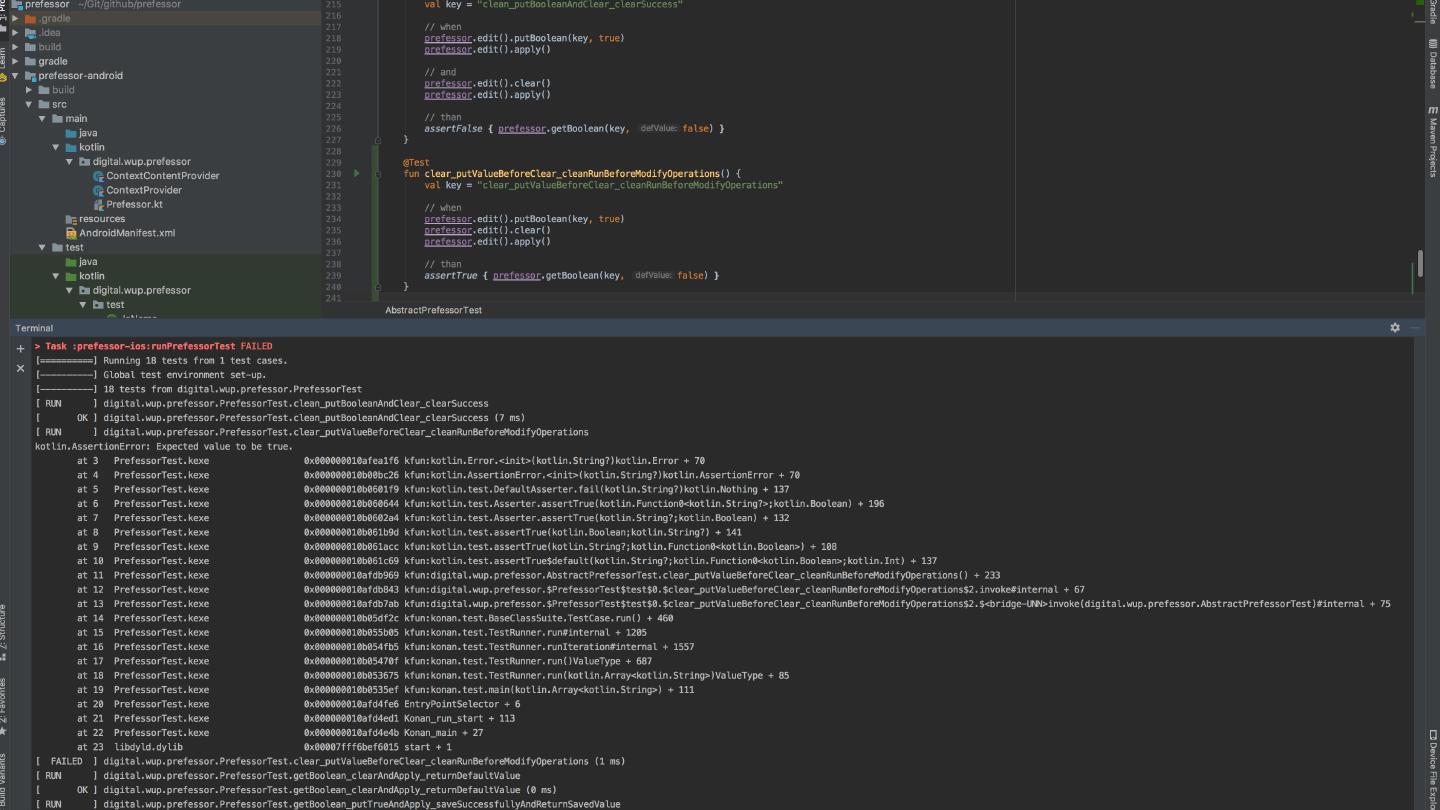Select the resources folder
The image size is (1440, 810).
tap(101, 219)
